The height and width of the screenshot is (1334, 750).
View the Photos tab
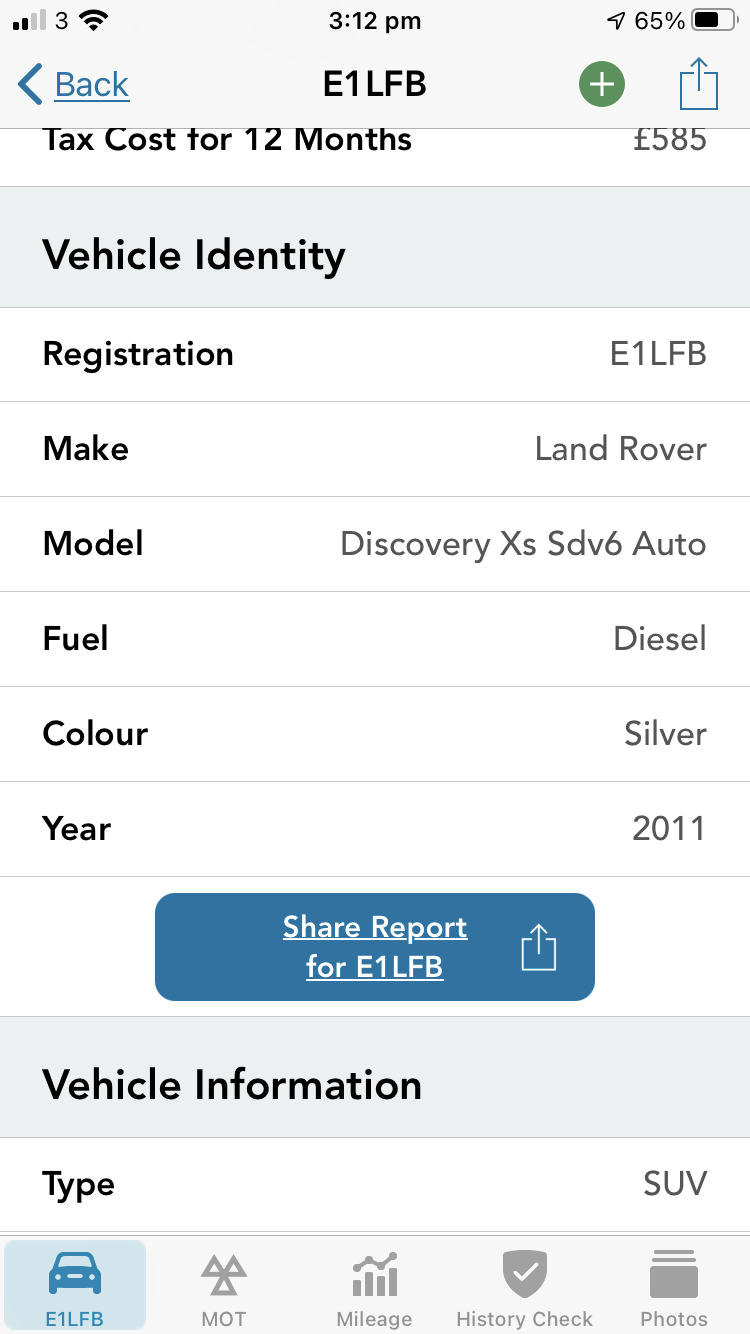point(674,1288)
